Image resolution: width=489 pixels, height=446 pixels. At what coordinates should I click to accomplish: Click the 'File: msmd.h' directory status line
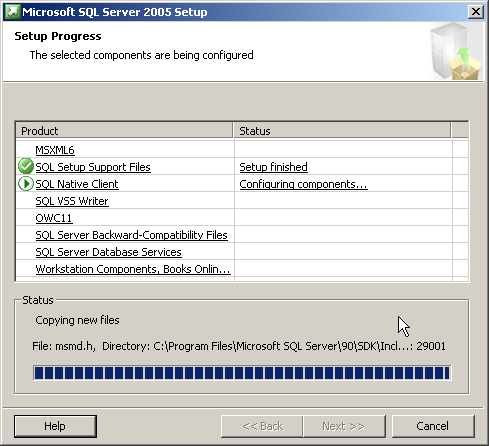pos(239,346)
